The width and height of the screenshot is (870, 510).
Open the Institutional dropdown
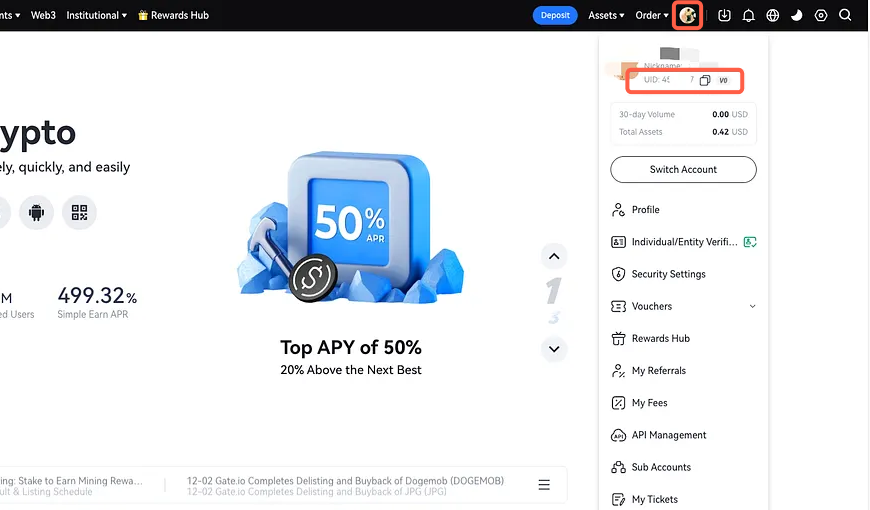[97, 16]
